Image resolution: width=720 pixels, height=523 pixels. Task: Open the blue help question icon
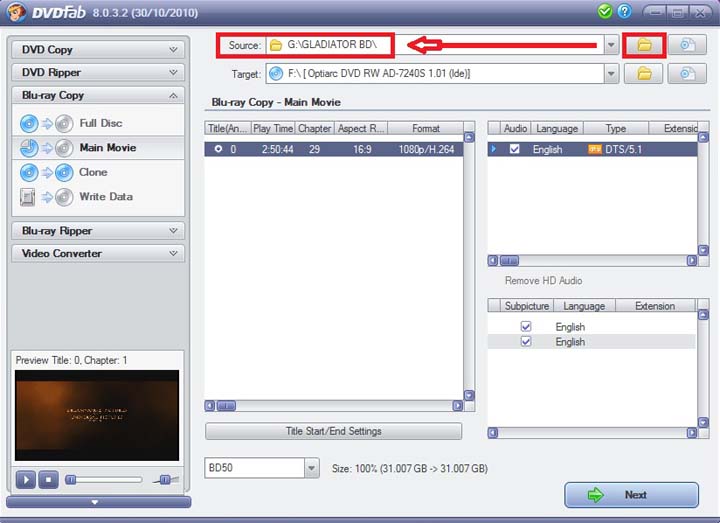[x=624, y=11]
